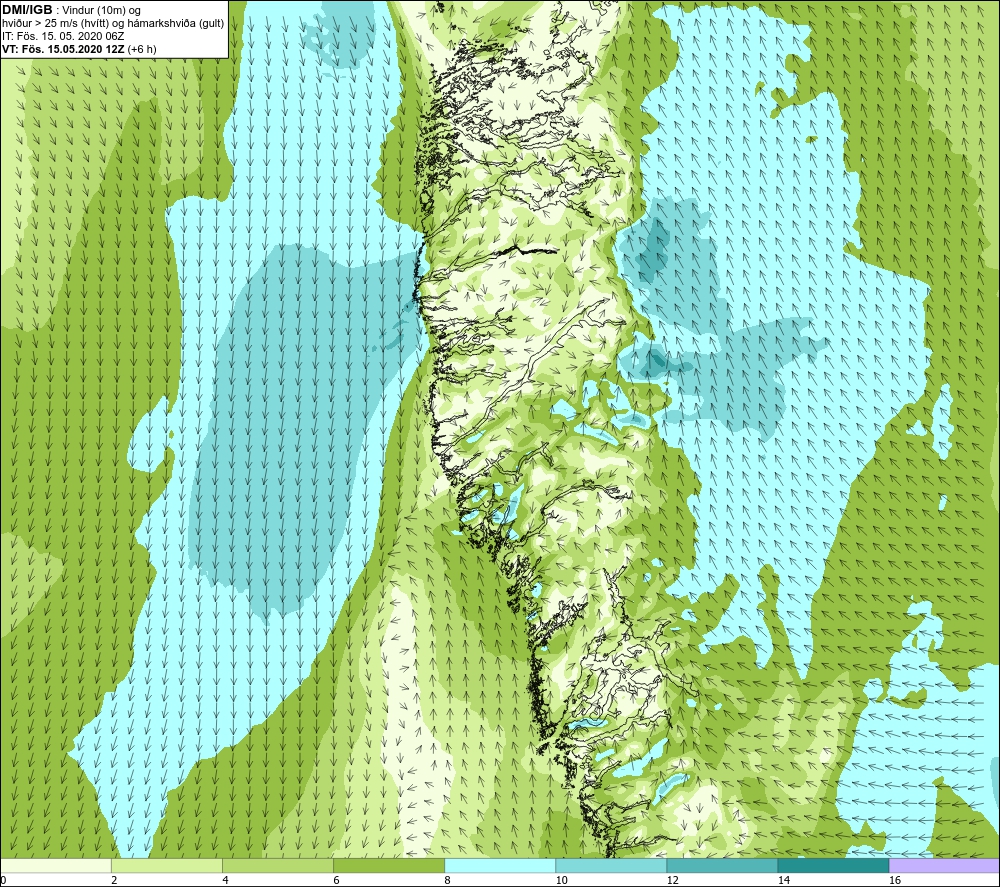
Task: Click the legend value '16'
Action: (895, 880)
